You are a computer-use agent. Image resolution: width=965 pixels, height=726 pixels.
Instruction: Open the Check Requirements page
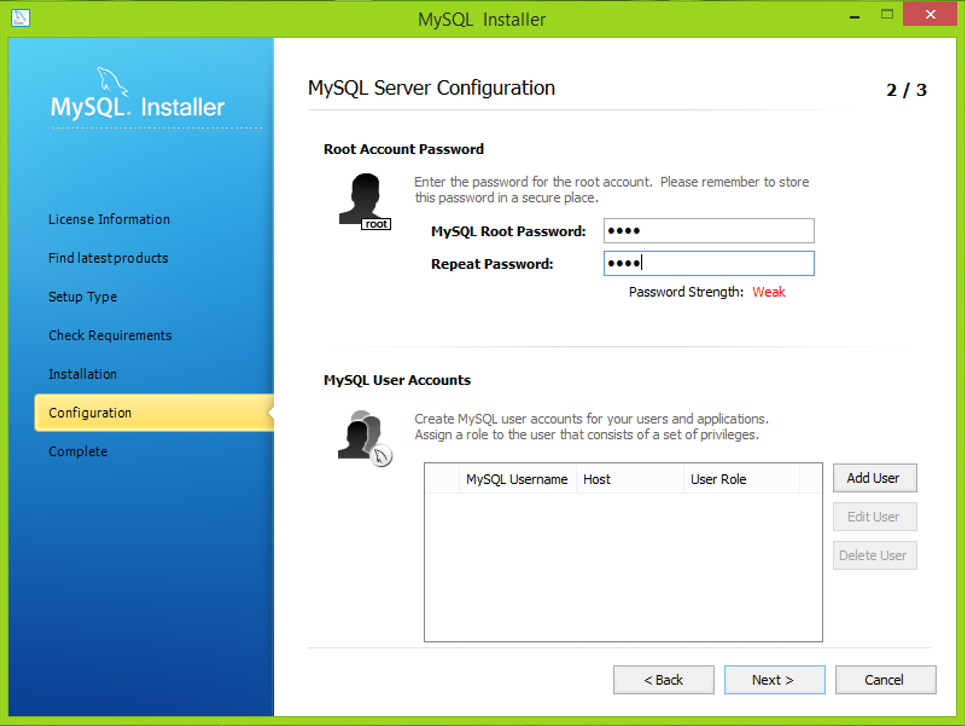tap(110, 335)
